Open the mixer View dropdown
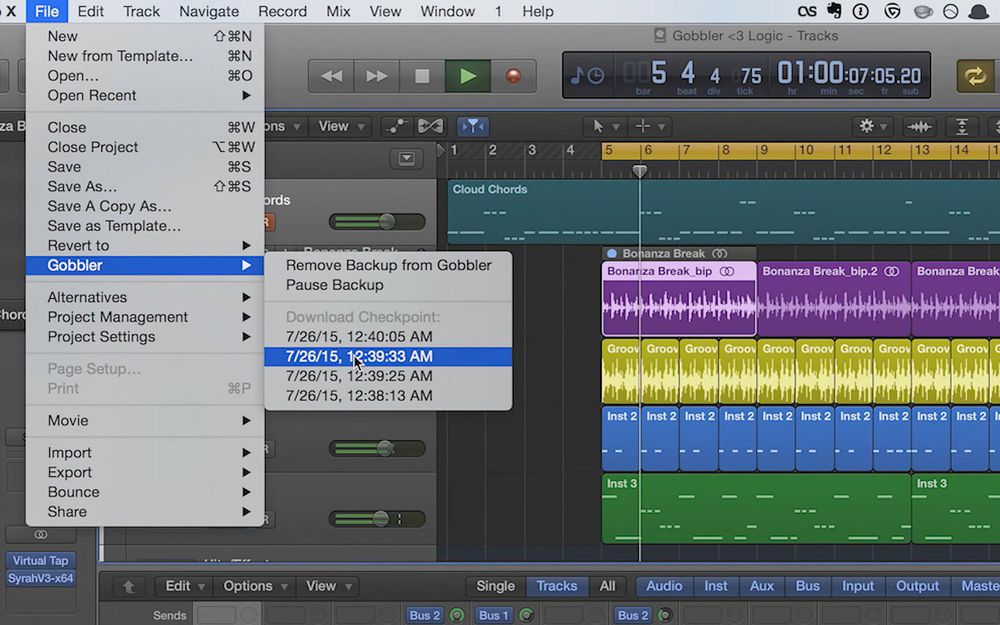1000x625 pixels. point(329,586)
